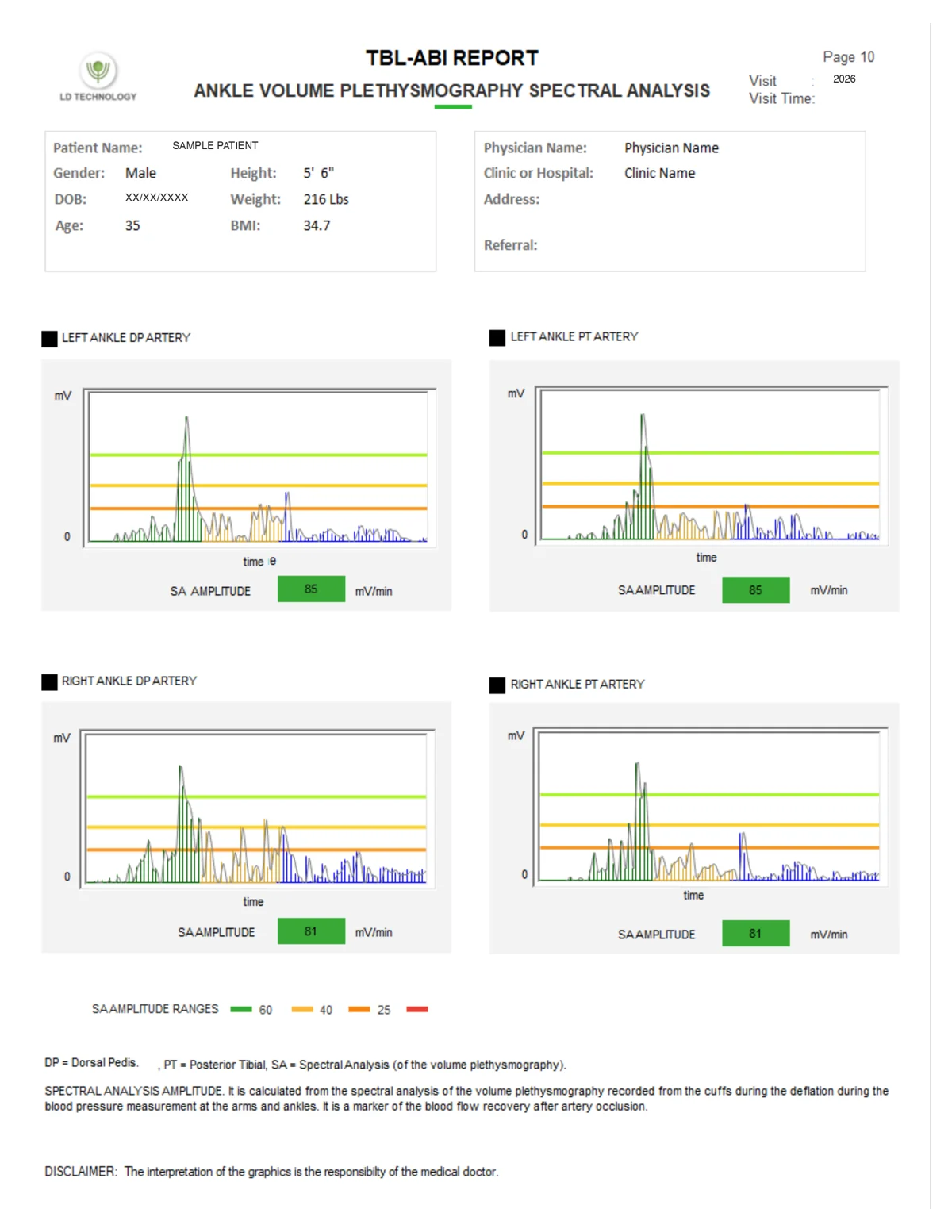The height and width of the screenshot is (1232, 952).
Task: Click the height value 5' 6"
Action: pyautogui.click(x=319, y=173)
